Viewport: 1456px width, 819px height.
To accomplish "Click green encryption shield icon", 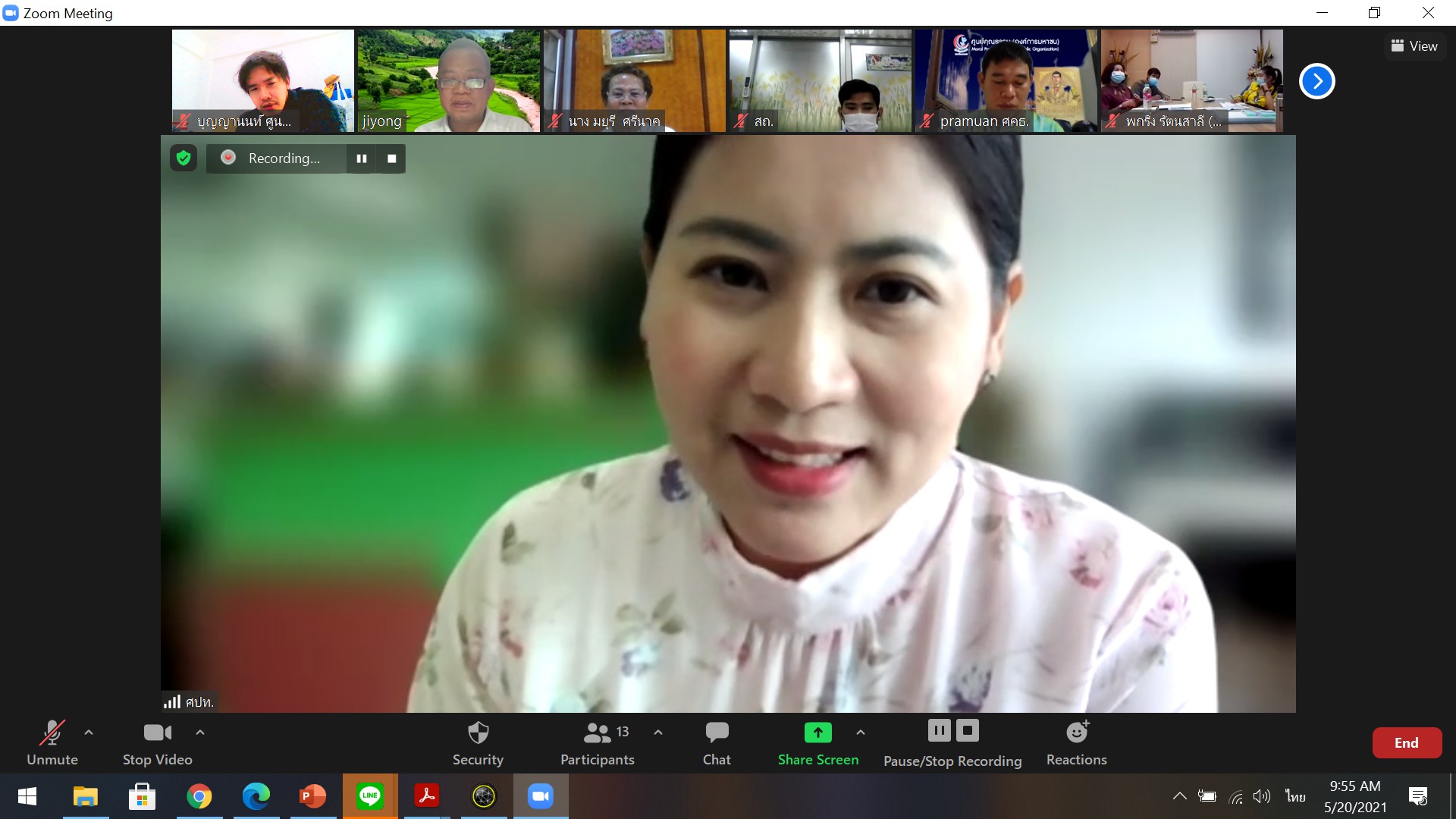I will click(184, 158).
